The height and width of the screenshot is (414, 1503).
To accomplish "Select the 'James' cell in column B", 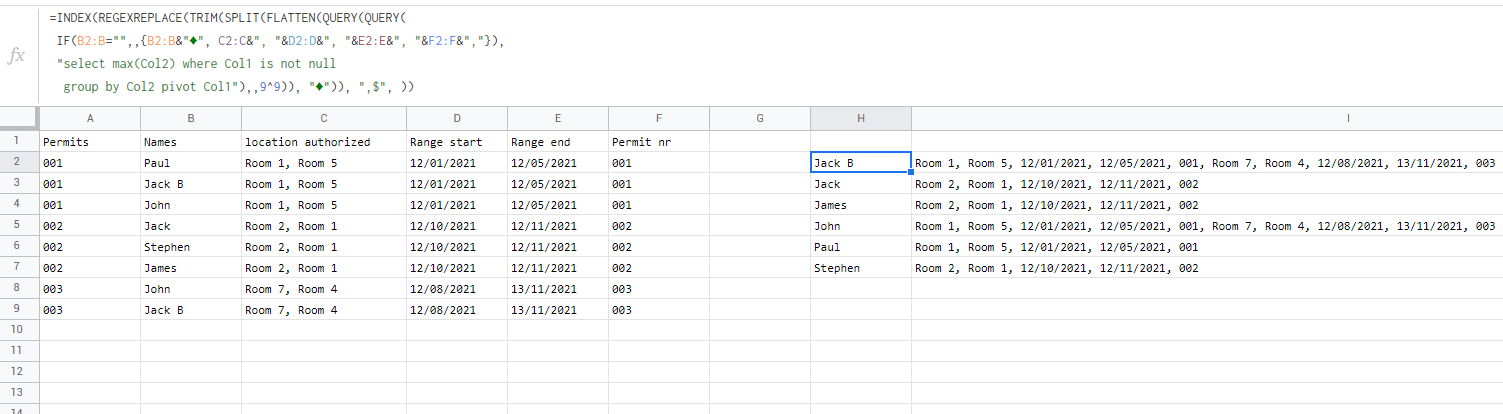I will click(191, 267).
